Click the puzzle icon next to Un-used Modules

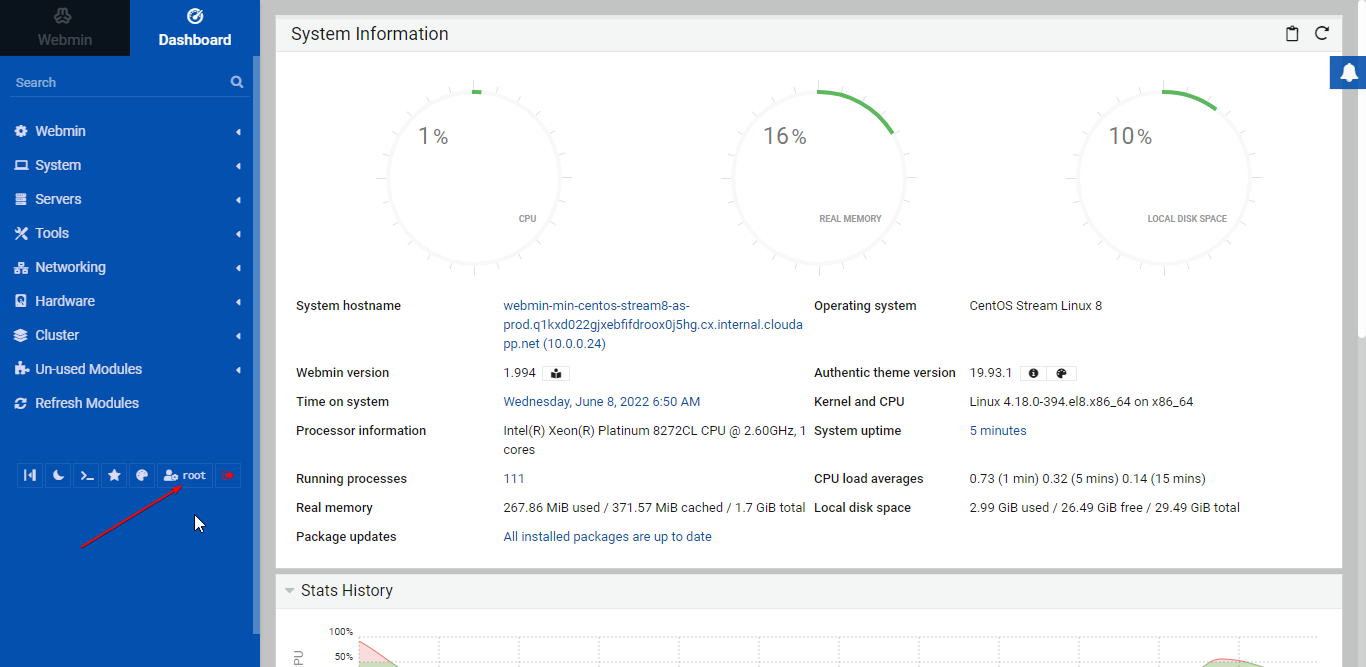coord(21,369)
